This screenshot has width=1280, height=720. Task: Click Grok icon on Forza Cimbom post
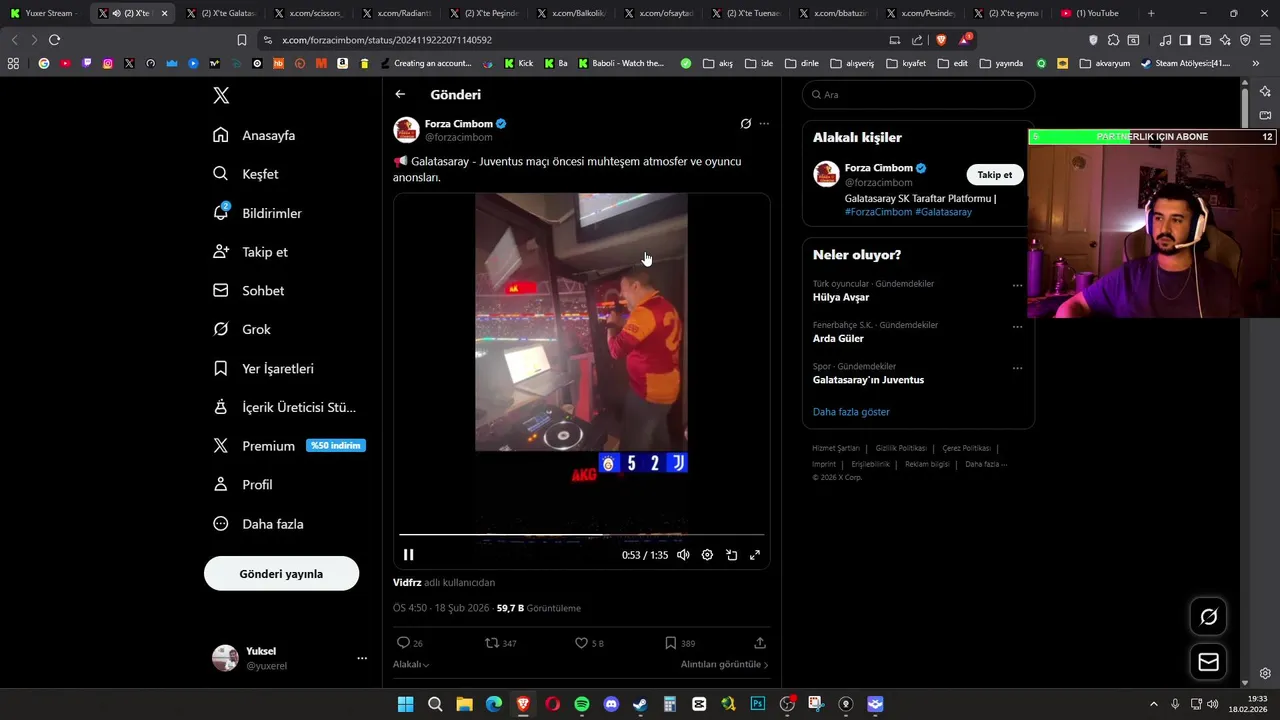(x=745, y=124)
